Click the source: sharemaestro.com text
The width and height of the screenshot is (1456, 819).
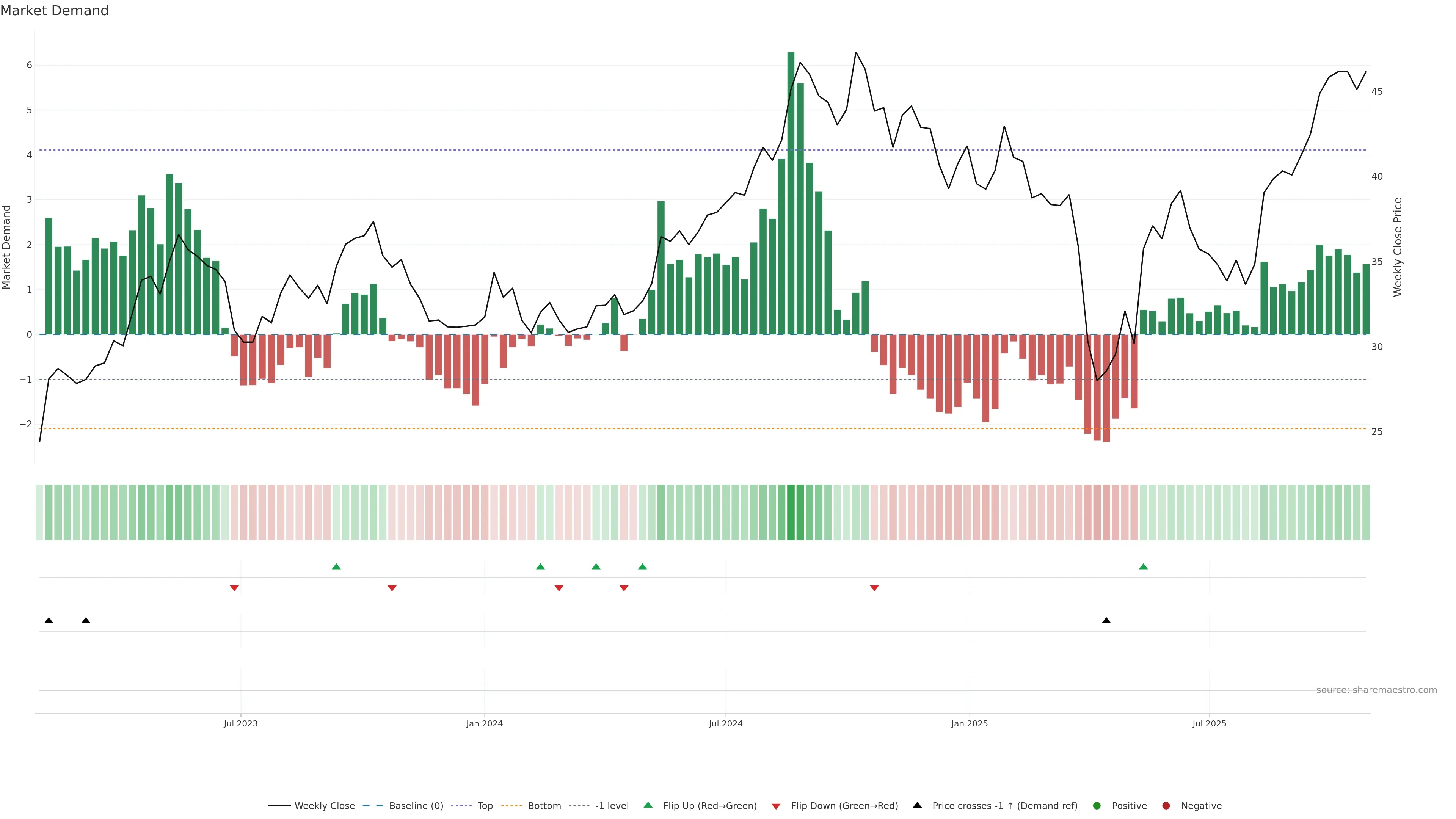pyautogui.click(x=1376, y=690)
